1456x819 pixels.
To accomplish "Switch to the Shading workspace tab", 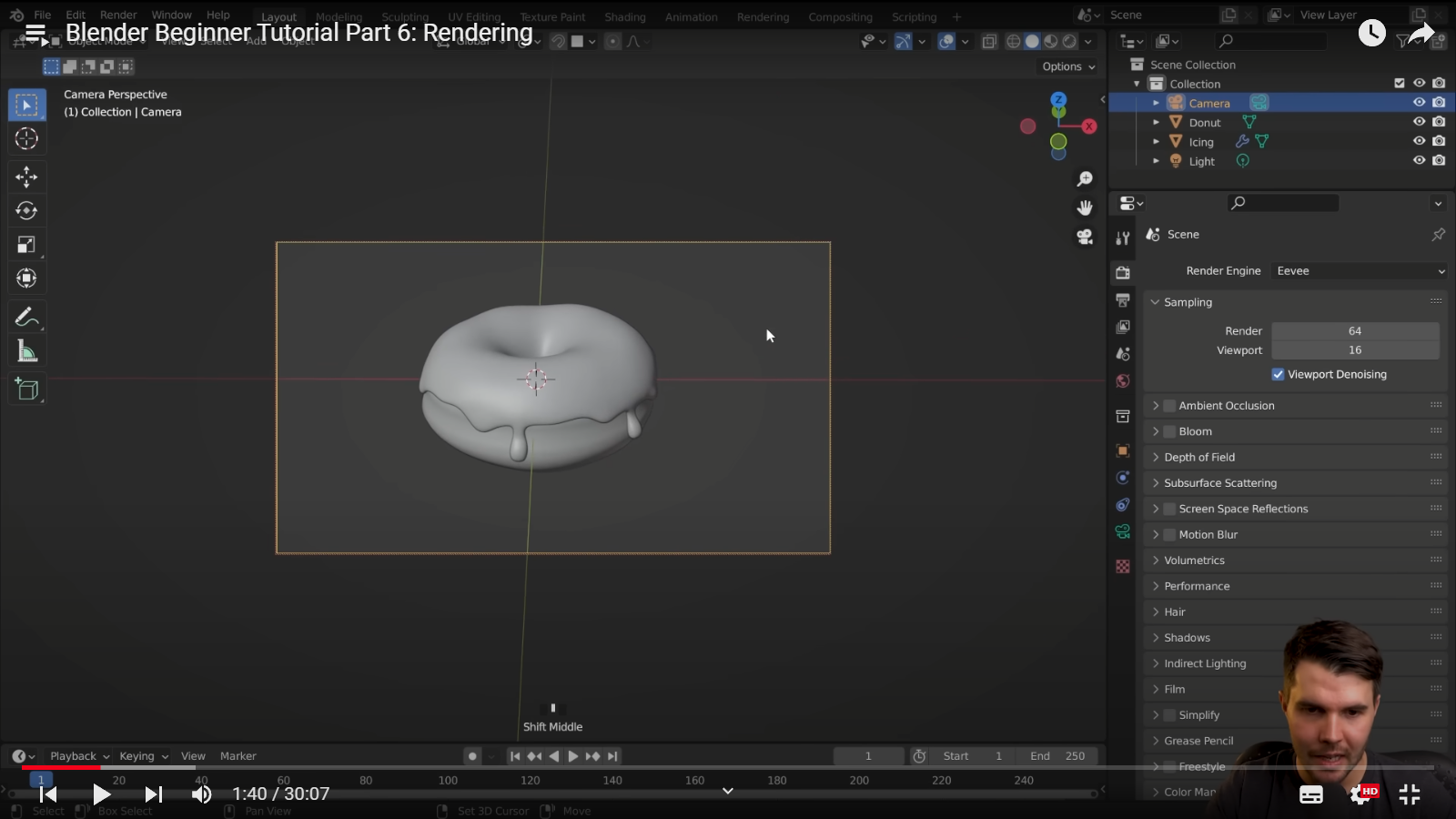I will [625, 16].
